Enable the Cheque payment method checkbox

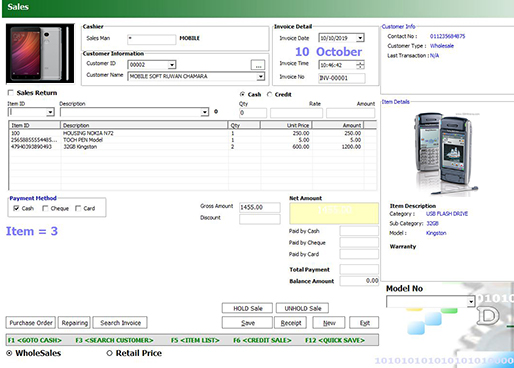(x=45, y=208)
